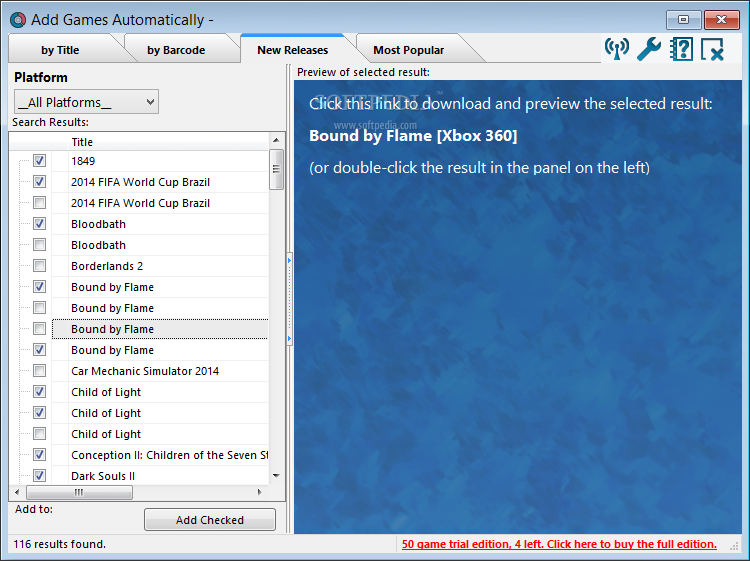Open the _All Platforms_ platform dropdown
This screenshot has width=750, height=561.
point(87,102)
